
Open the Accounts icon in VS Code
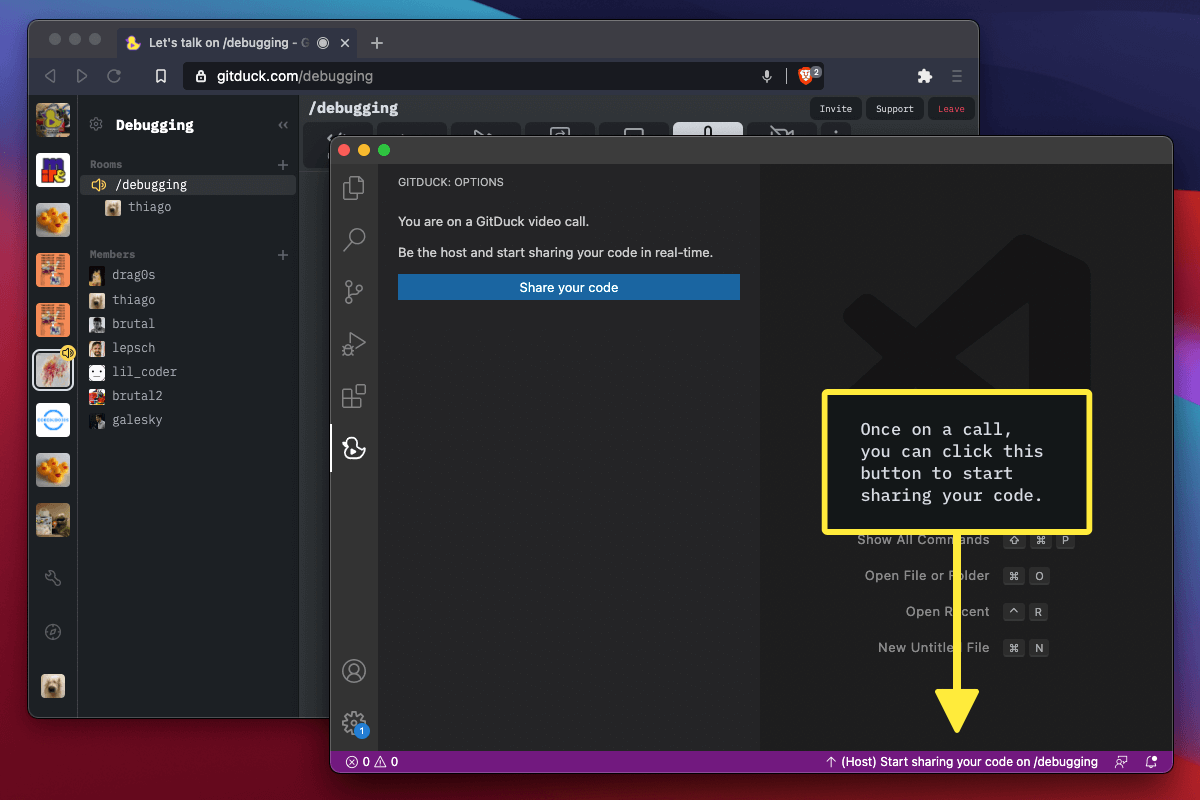354,671
